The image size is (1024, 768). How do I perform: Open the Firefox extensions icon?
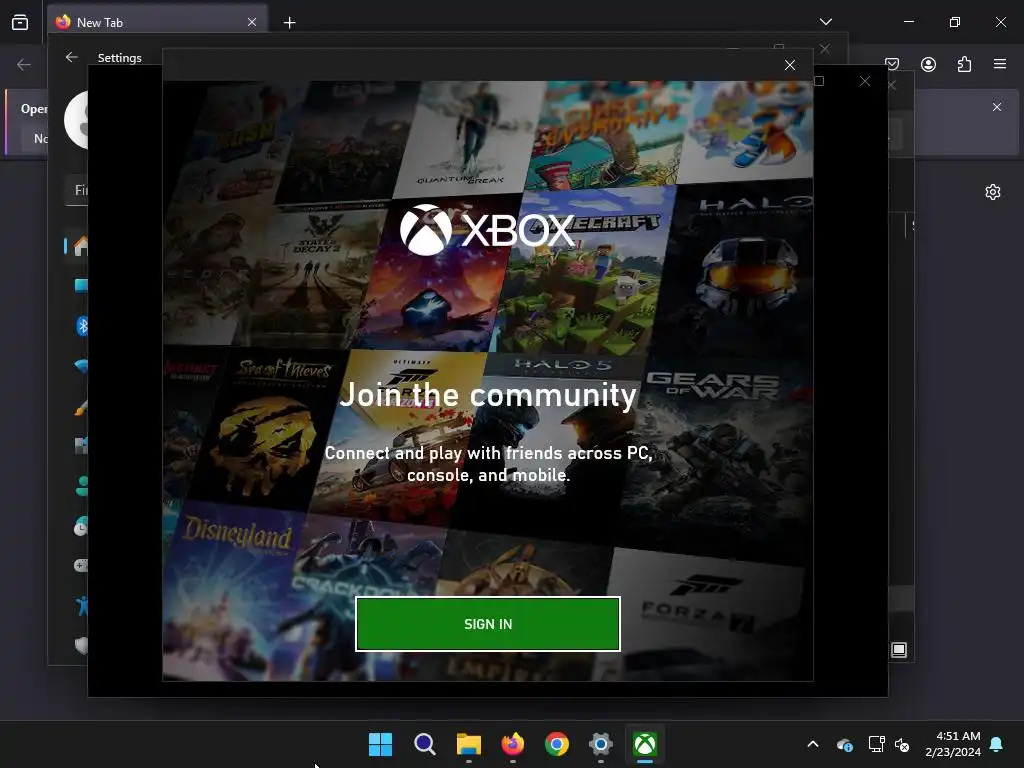click(x=964, y=64)
